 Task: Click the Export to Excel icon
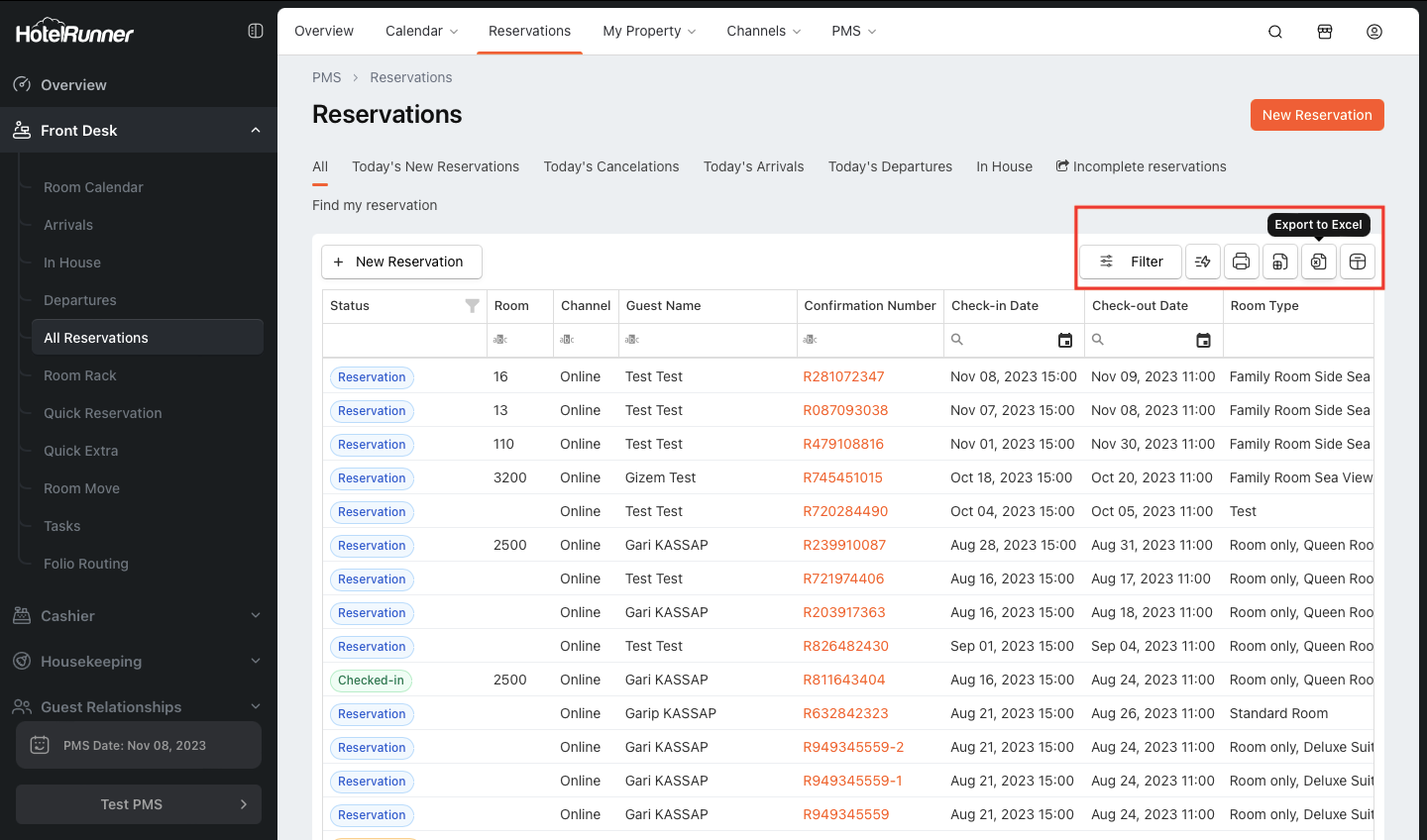pyautogui.click(x=1318, y=262)
